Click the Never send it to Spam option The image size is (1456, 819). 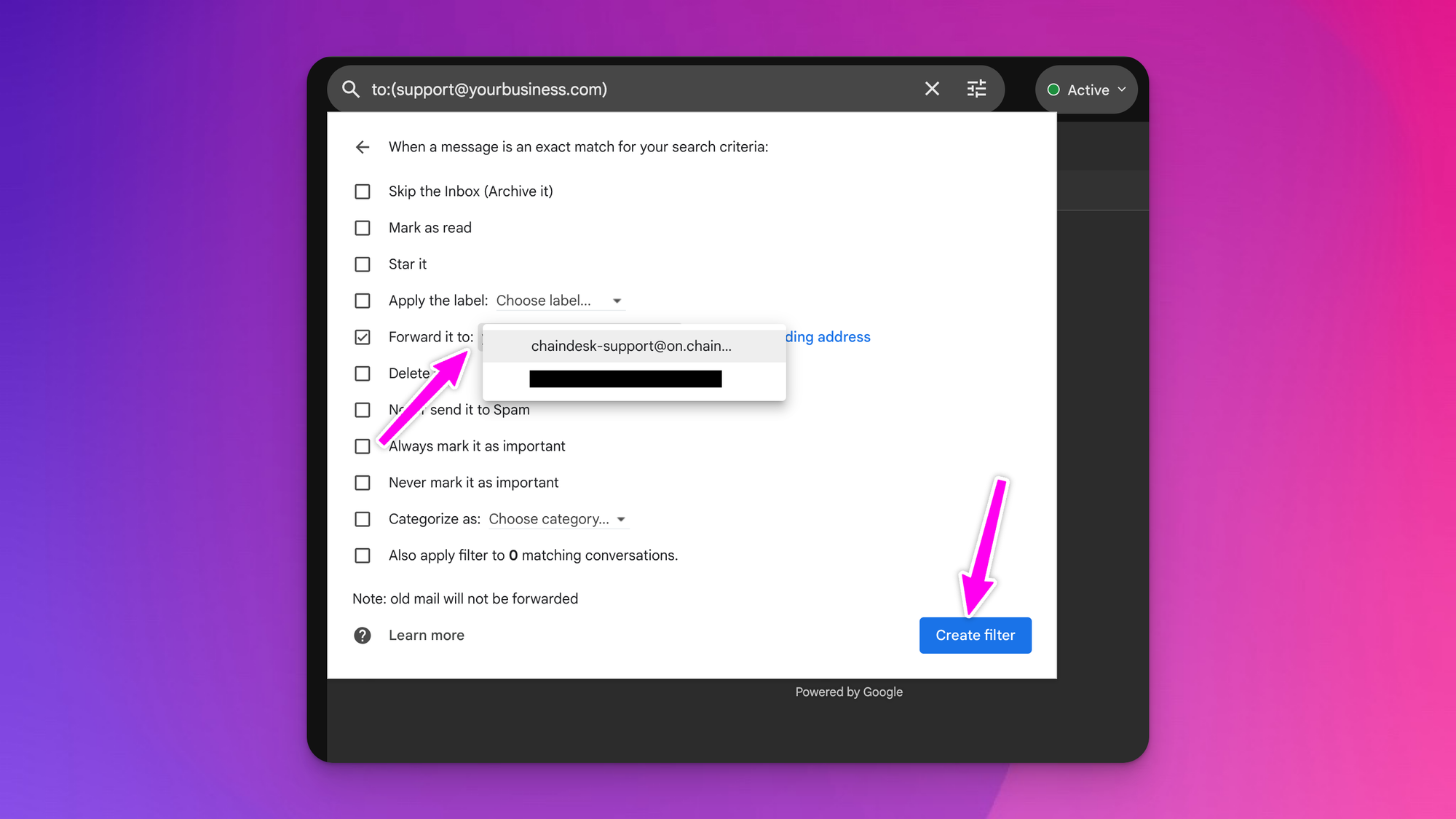tap(365, 409)
